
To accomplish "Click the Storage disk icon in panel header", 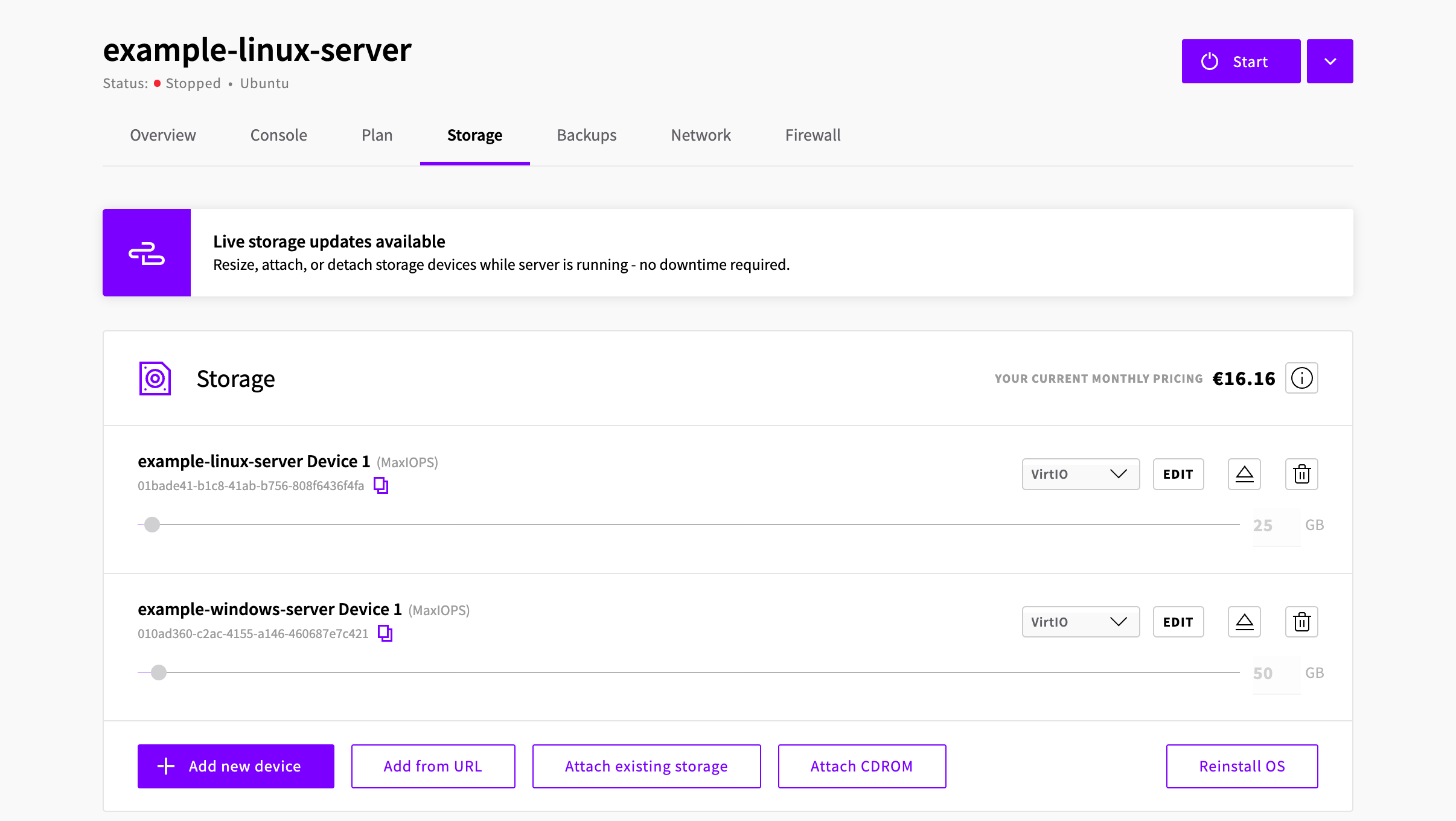I will click(155, 379).
